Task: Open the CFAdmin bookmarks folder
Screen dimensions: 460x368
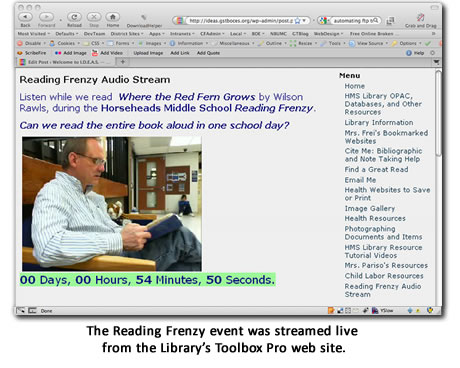Action: (x=212, y=34)
